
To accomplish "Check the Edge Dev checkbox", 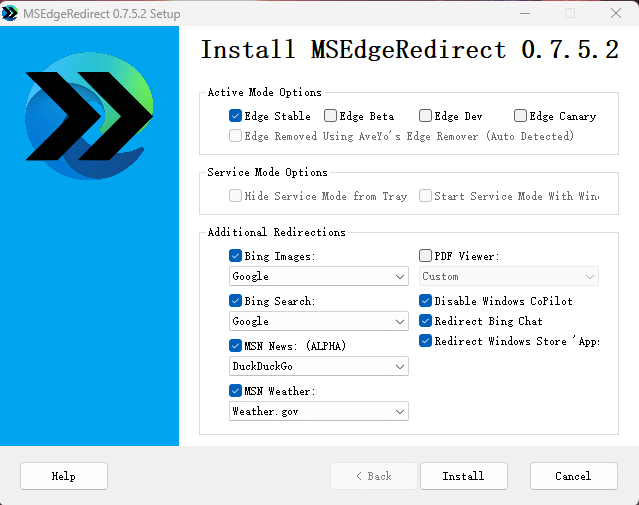I will point(426,116).
